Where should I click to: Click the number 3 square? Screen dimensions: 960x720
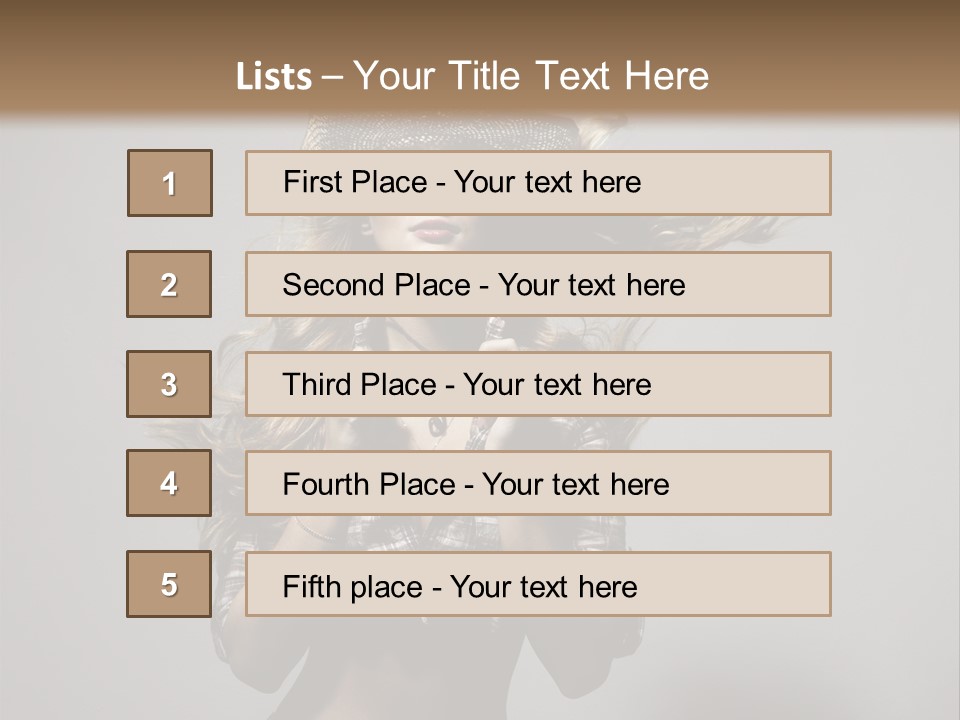tap(169, 384)
